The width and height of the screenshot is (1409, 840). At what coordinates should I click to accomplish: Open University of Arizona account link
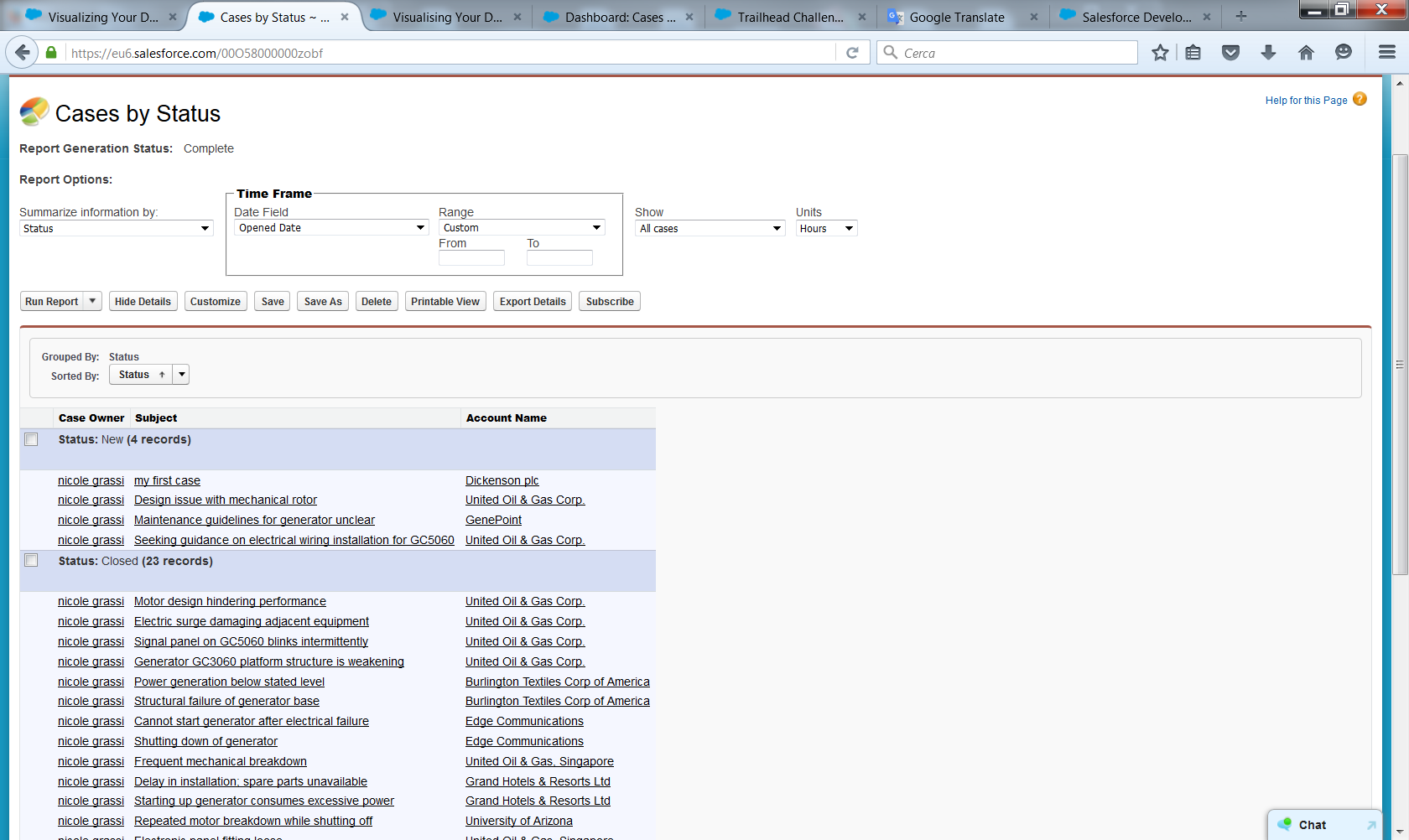coord(519,821)
